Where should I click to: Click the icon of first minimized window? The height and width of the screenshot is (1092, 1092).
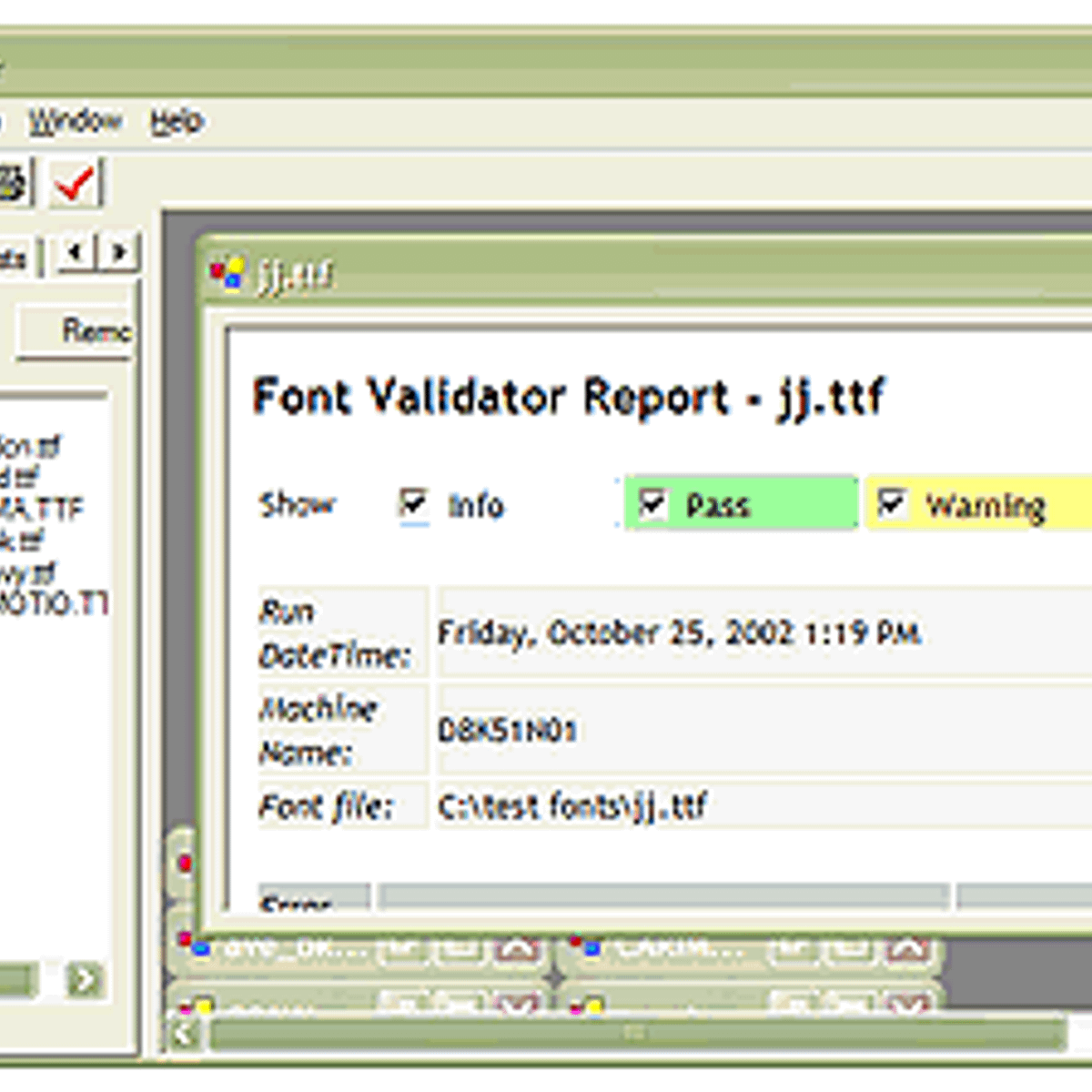(x=190, y=945)
